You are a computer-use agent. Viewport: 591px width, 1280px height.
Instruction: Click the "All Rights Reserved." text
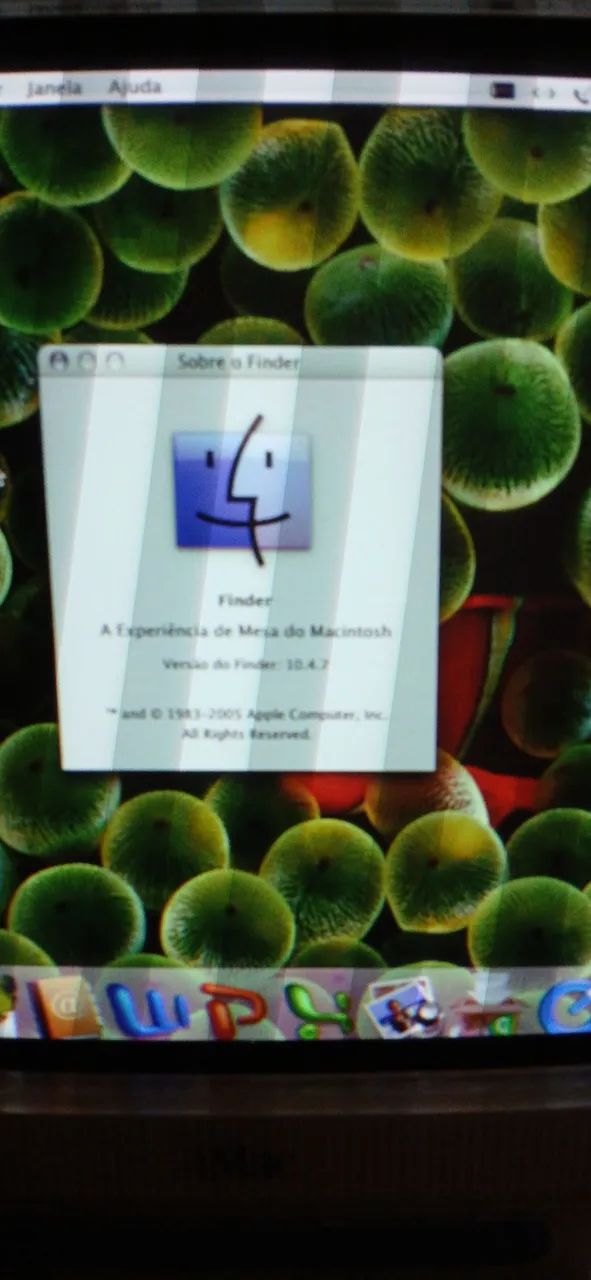(246, 733)
